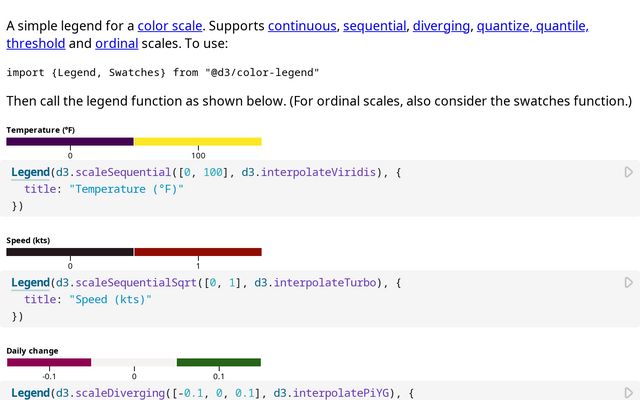The height and width of the screenshot is (400, 640).
Task: Click the magenta Daily change swatch
Action: tap(49, 361)
